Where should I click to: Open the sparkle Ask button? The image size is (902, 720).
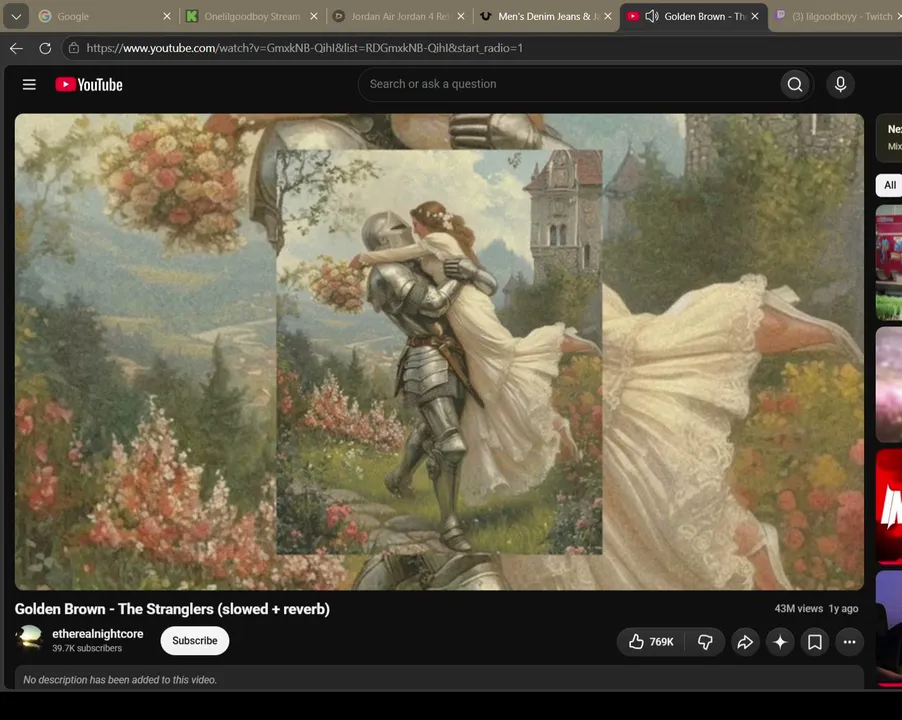(x=780, y=642)
